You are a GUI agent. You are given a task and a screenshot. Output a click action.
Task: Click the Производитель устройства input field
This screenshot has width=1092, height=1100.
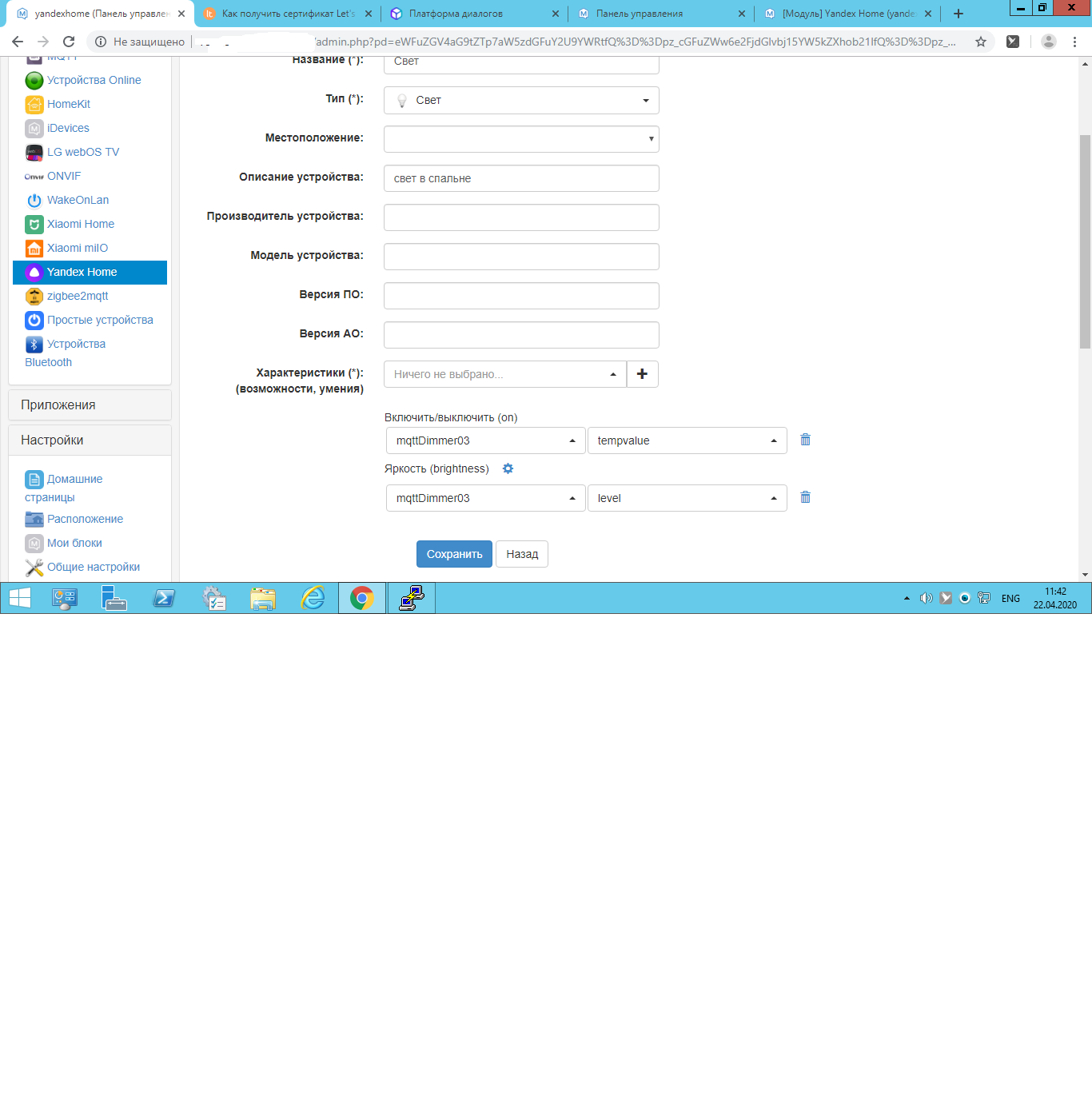[521, 217]
